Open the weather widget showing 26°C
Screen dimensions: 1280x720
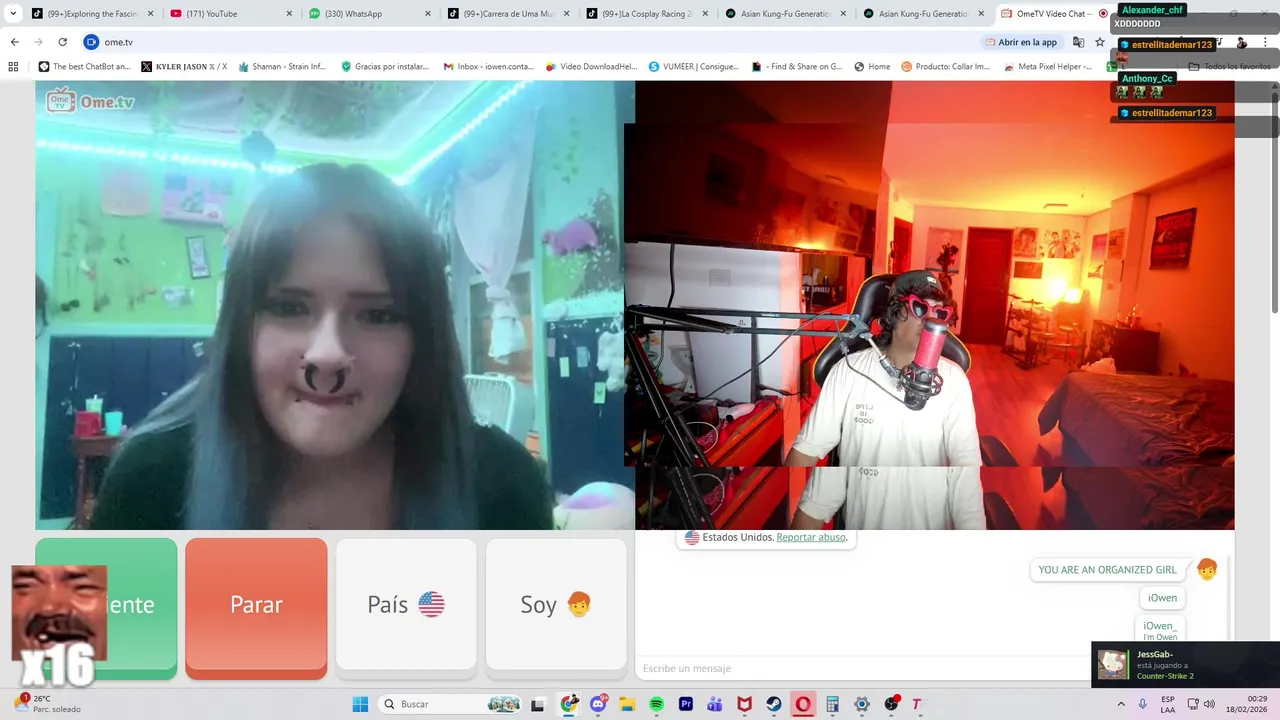pyautogui.click(x=48, y=704)
